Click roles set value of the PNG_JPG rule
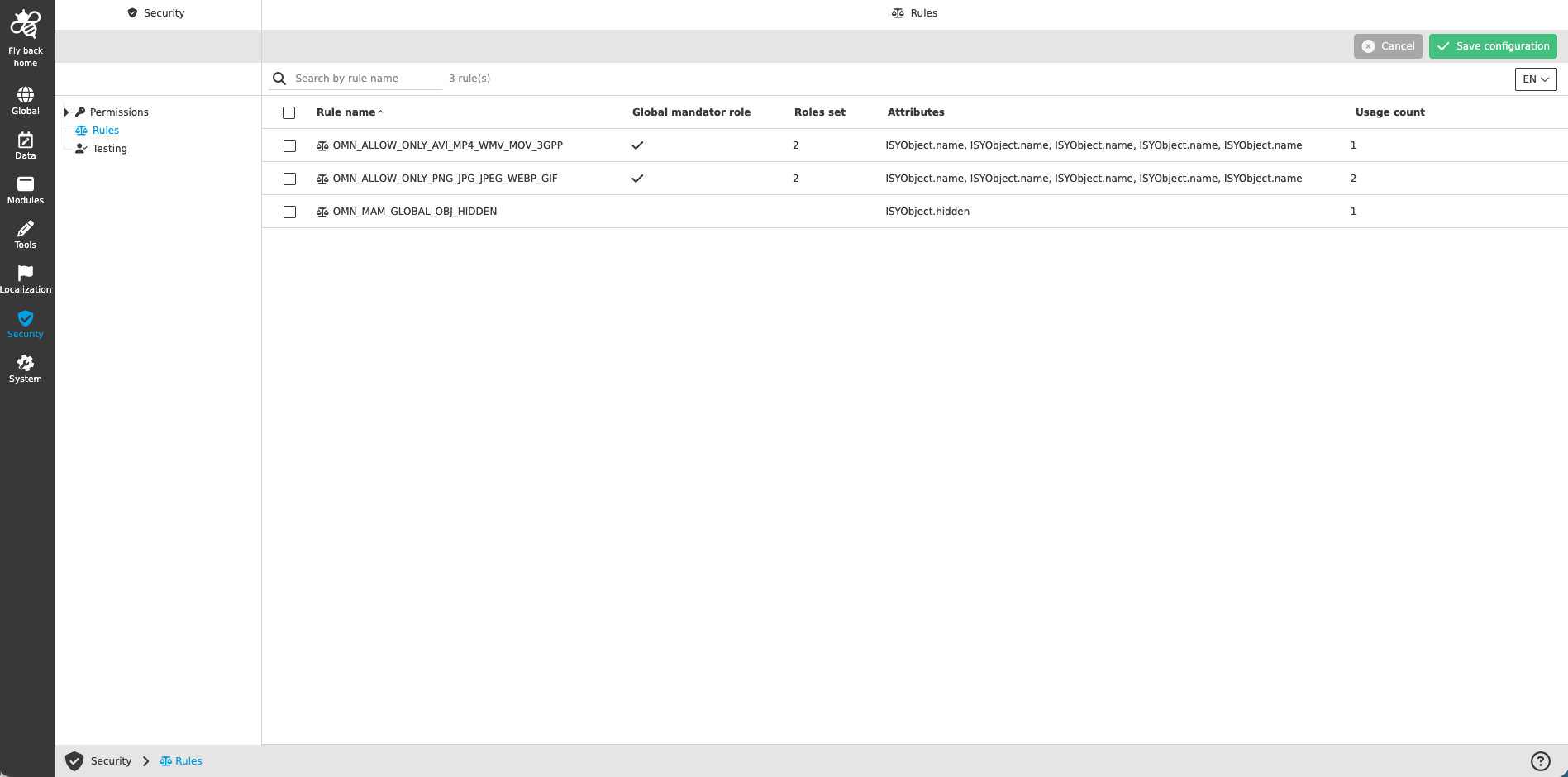Screen dimensions: 1568x777 pyautogui.click(x=795, y=179)
